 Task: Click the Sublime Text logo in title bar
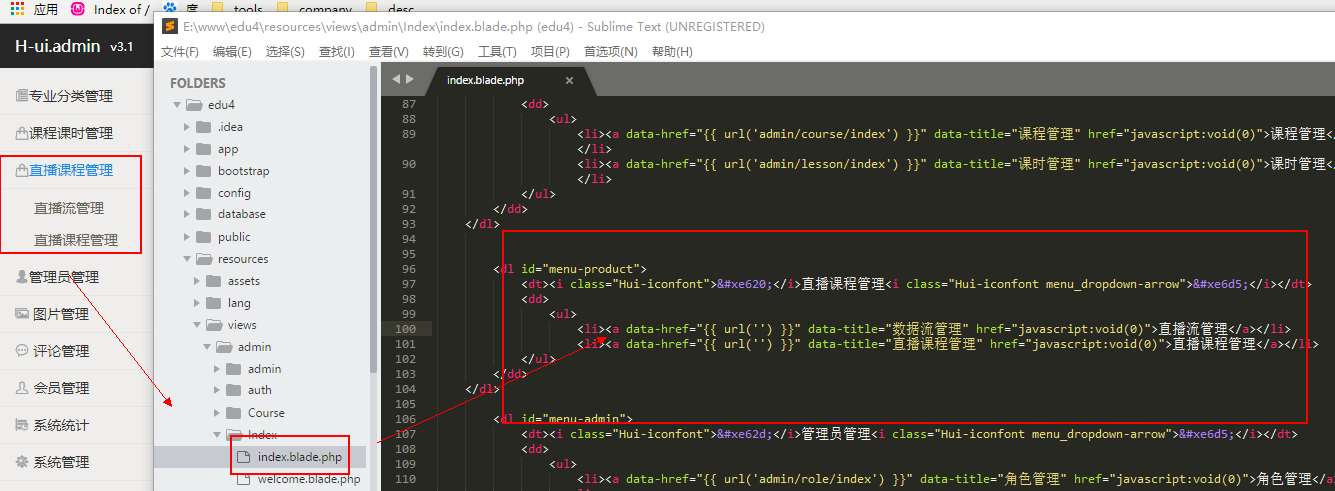tap(170, 27)
